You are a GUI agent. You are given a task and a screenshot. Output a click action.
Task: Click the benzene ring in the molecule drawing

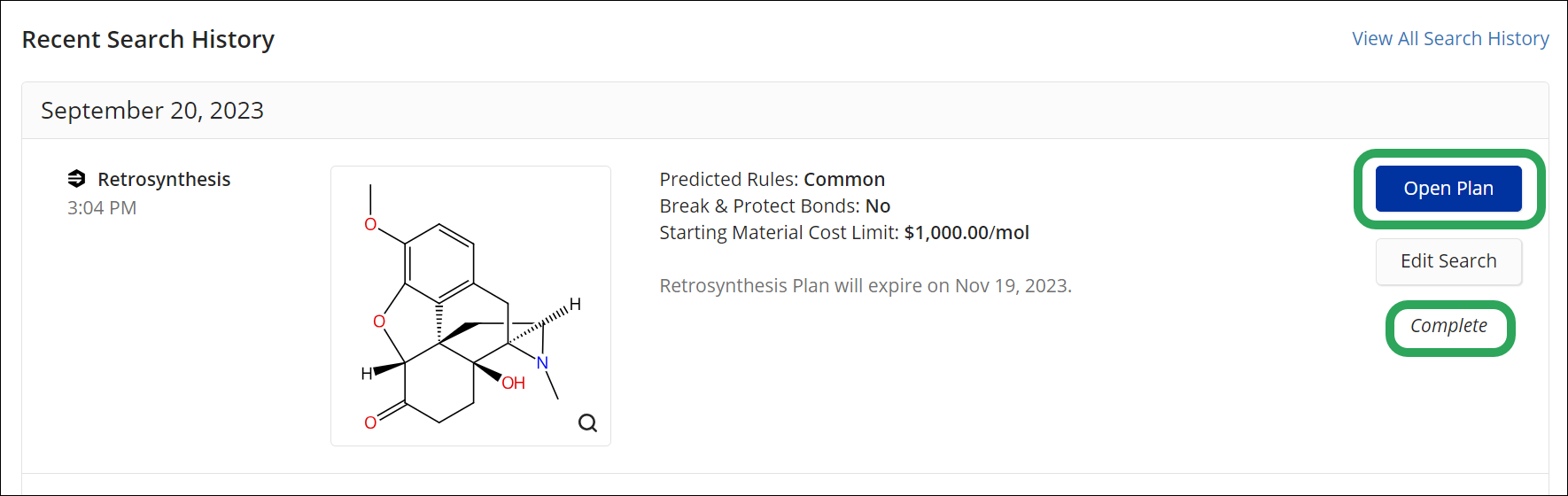[x=439, y=262]
